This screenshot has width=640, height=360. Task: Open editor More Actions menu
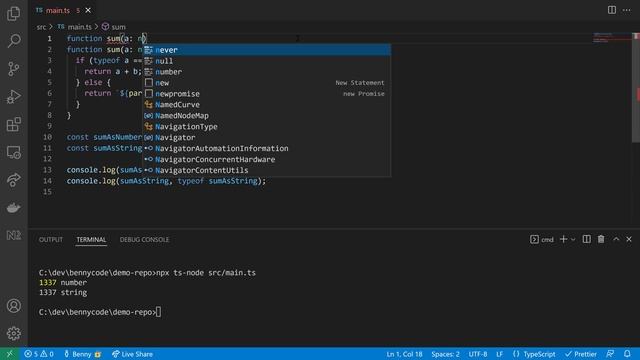[627, 10]
